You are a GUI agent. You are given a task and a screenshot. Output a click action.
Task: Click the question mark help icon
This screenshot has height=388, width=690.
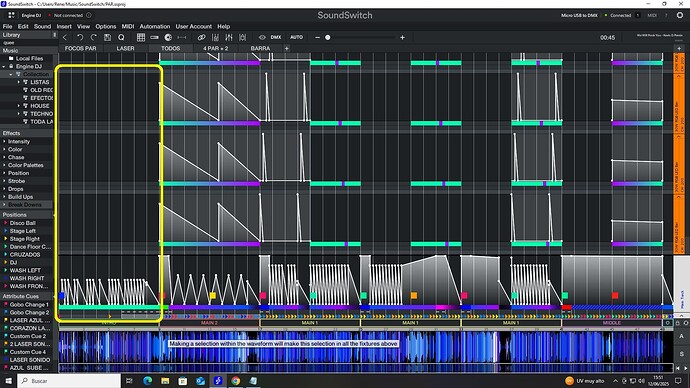[x=666, y=15]
